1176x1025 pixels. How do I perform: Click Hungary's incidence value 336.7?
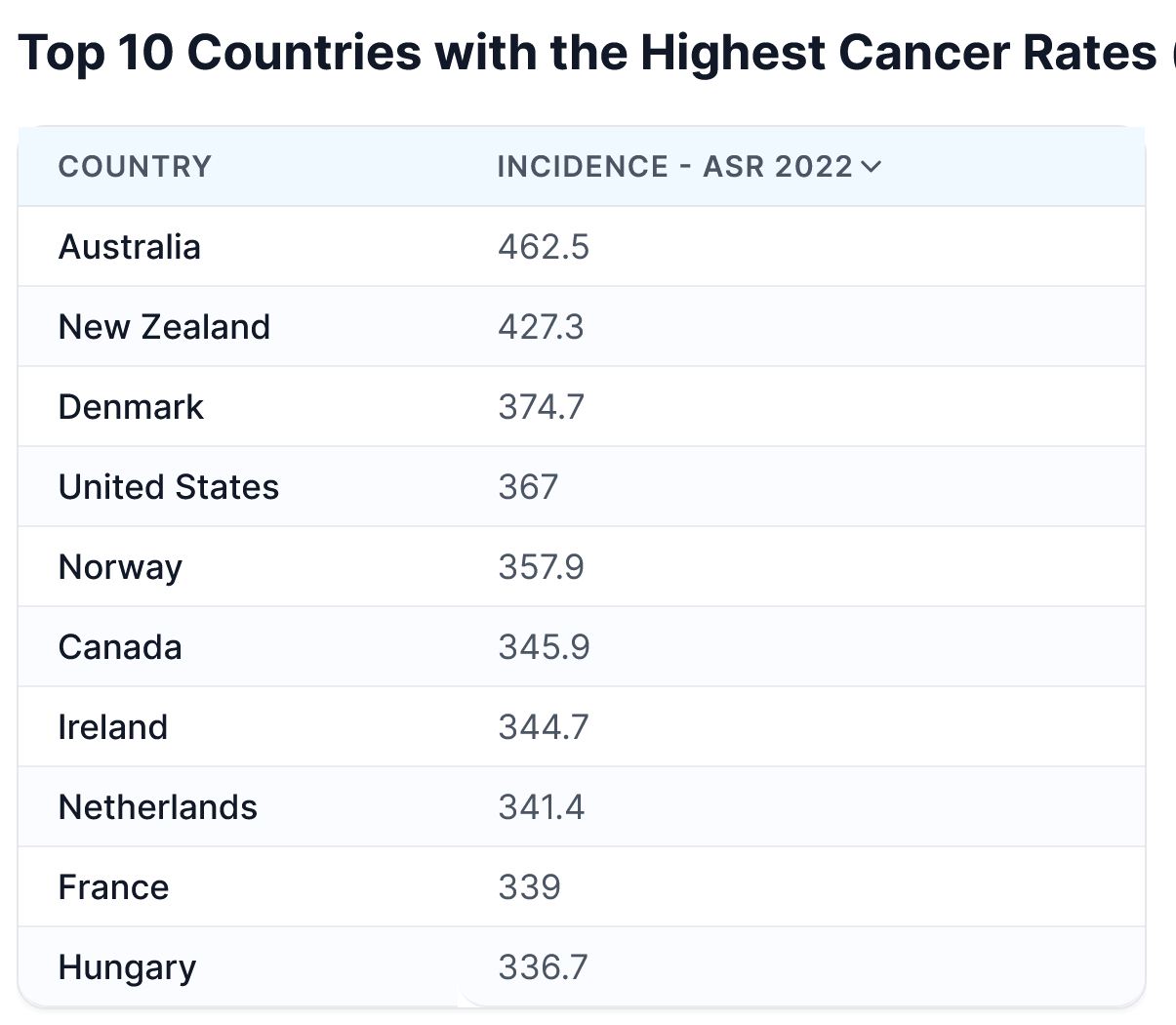543,967
